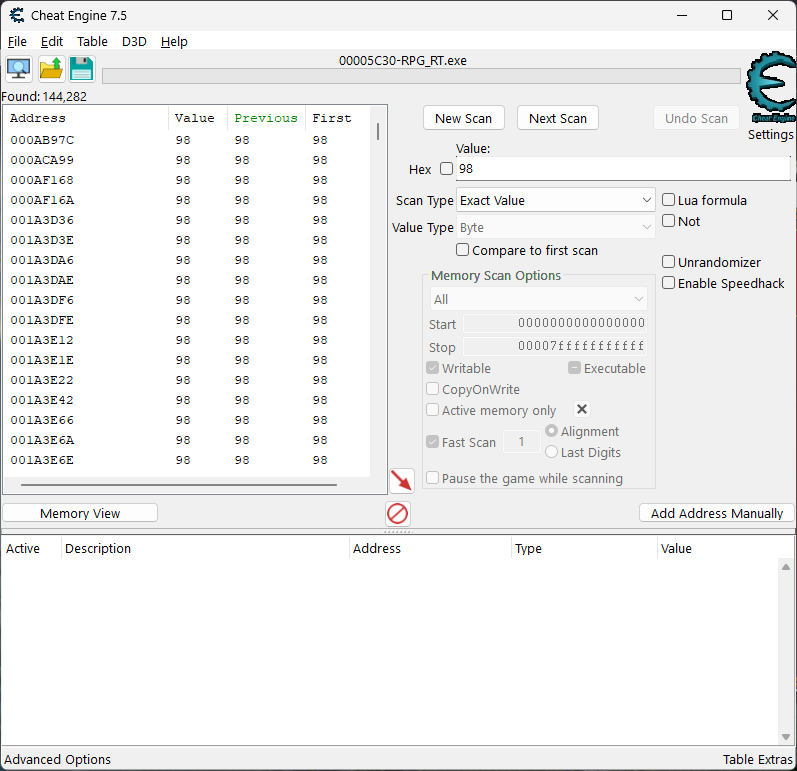
Task: Select the Last Digits radio button
Action: coord(551,452)
